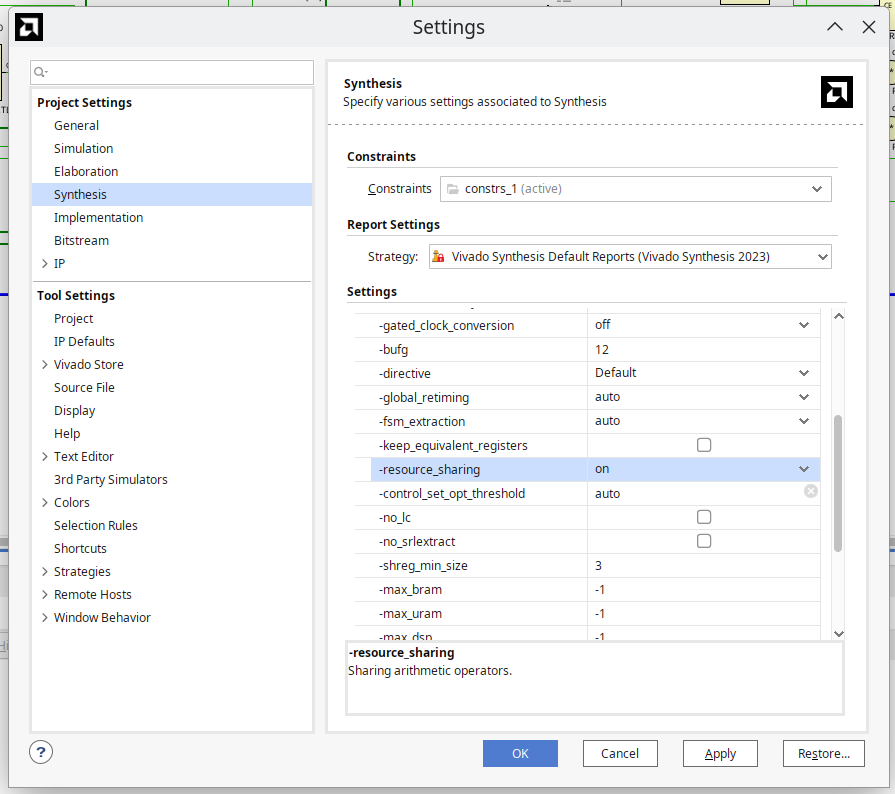Image resolution: width=895 pixels, height=794 pixels.
Task: Expand the Strategies node
Action: tap(45, 572)
